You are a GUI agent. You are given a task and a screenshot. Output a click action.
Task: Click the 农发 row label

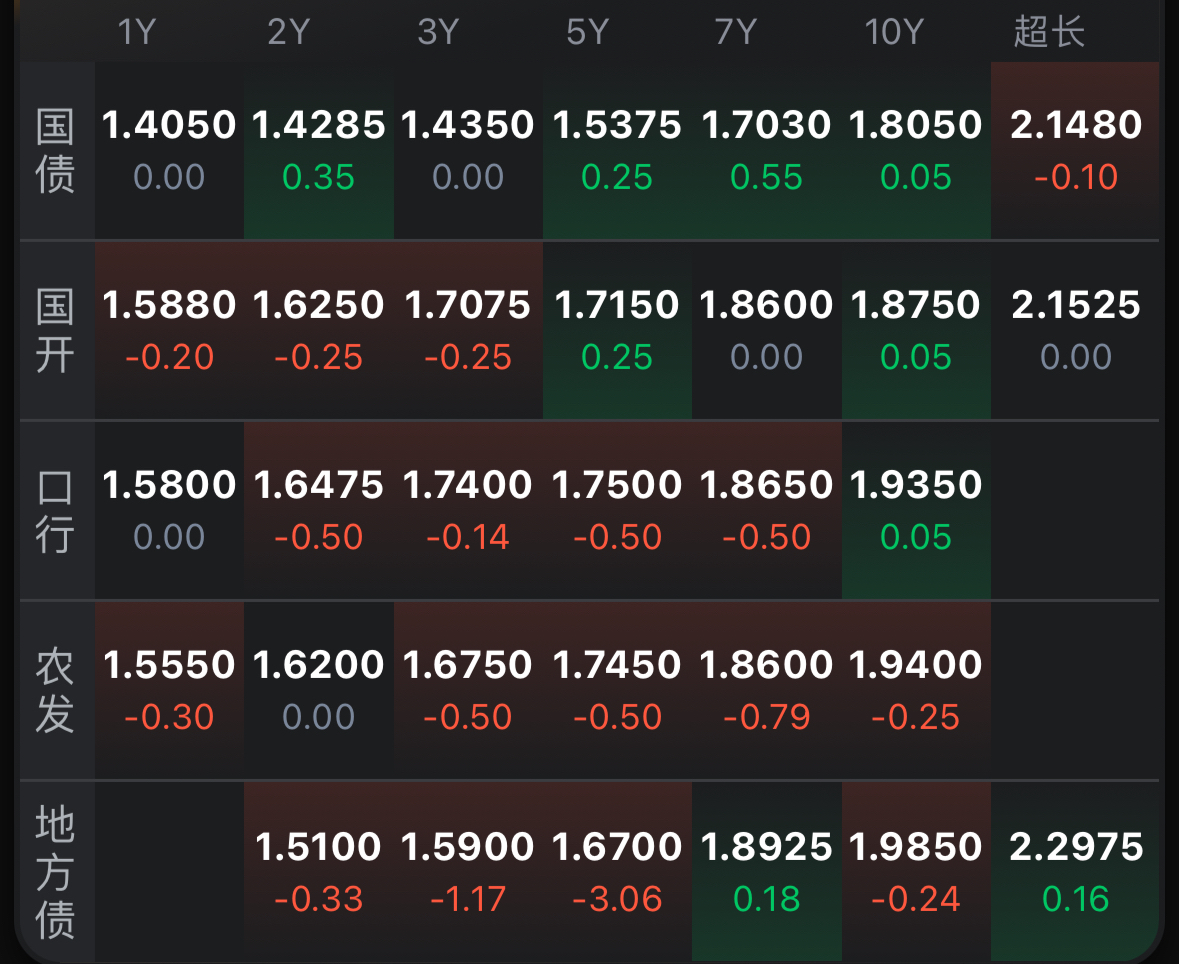(55, 691)
